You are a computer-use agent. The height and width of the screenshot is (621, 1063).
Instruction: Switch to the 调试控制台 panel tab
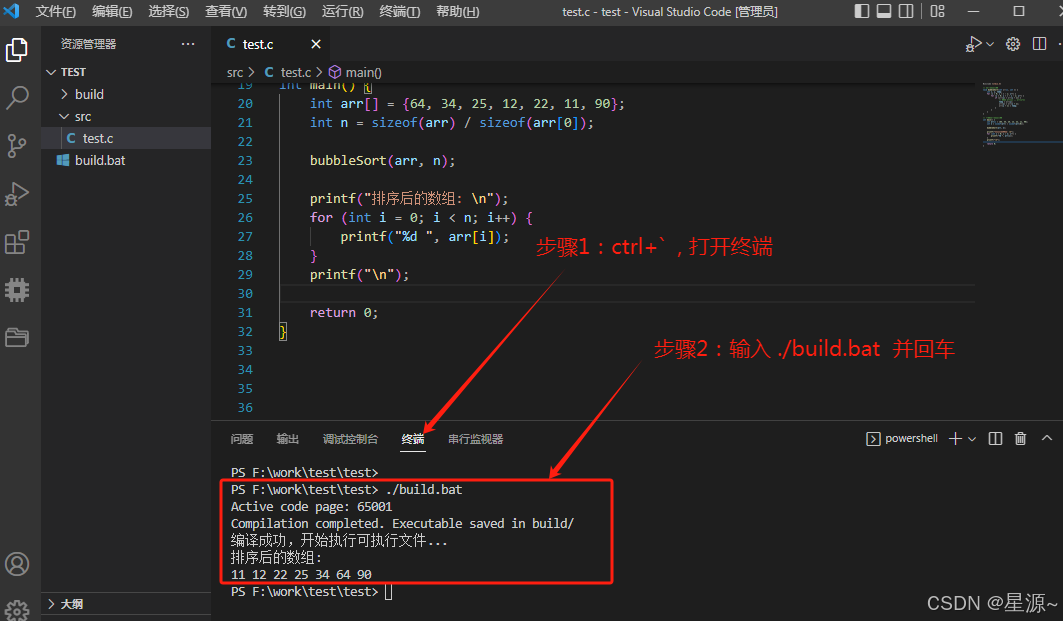coord(350,439)
